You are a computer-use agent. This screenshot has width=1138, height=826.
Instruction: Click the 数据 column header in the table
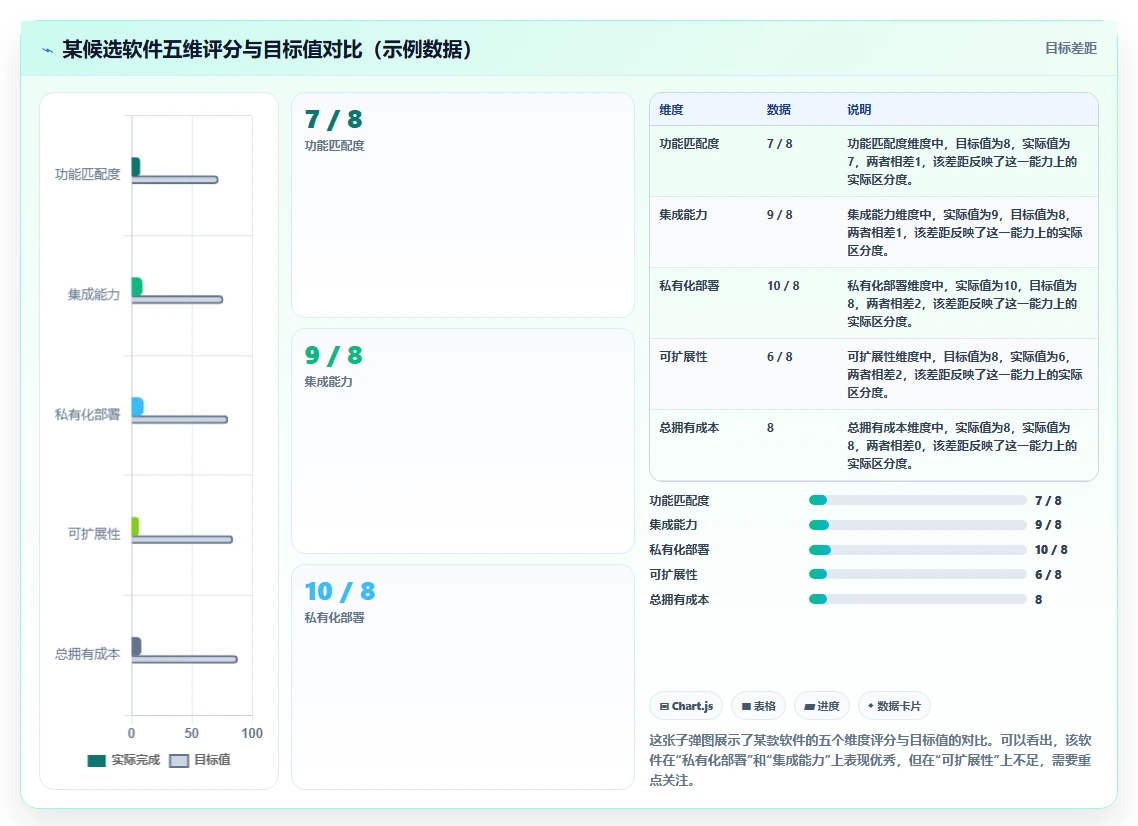coord(779,110)
